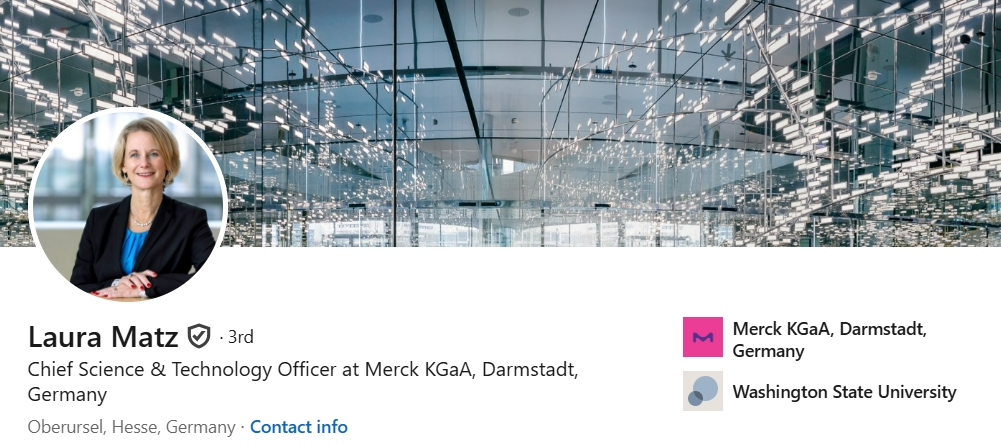Click the verified shield badge beside Laura Matz
Image resolution: width=1001 pixels, height=444 pixels.
tap(199, 336)
